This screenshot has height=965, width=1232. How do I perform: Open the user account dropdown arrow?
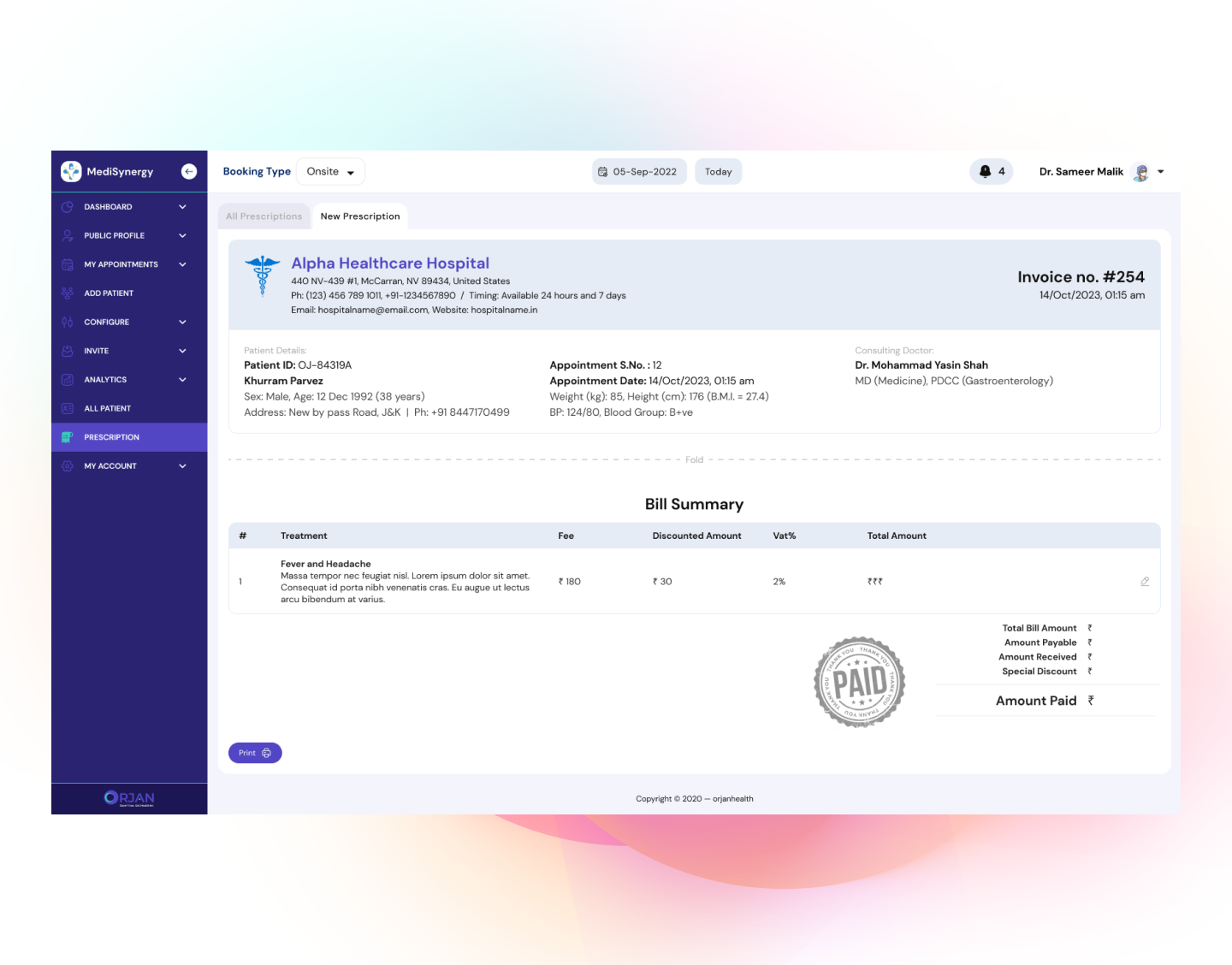point(1161,172)
